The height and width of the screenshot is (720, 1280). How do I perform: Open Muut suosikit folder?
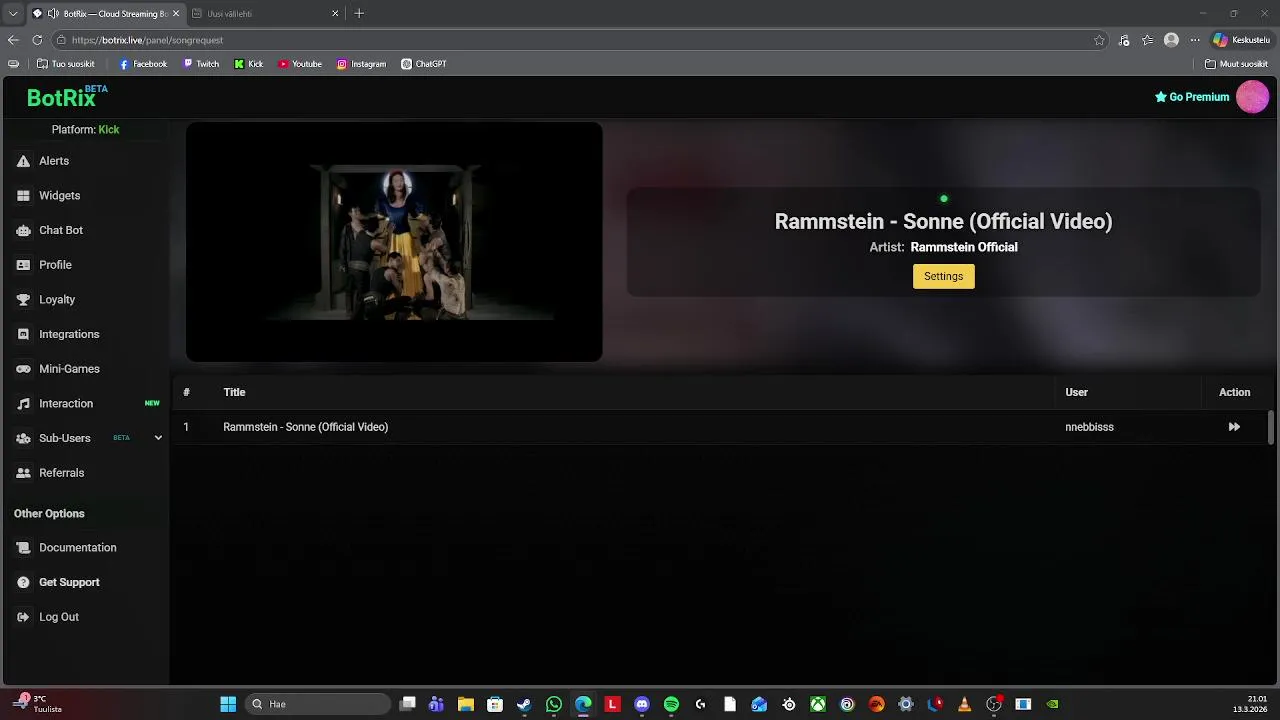pos(1237,64)
